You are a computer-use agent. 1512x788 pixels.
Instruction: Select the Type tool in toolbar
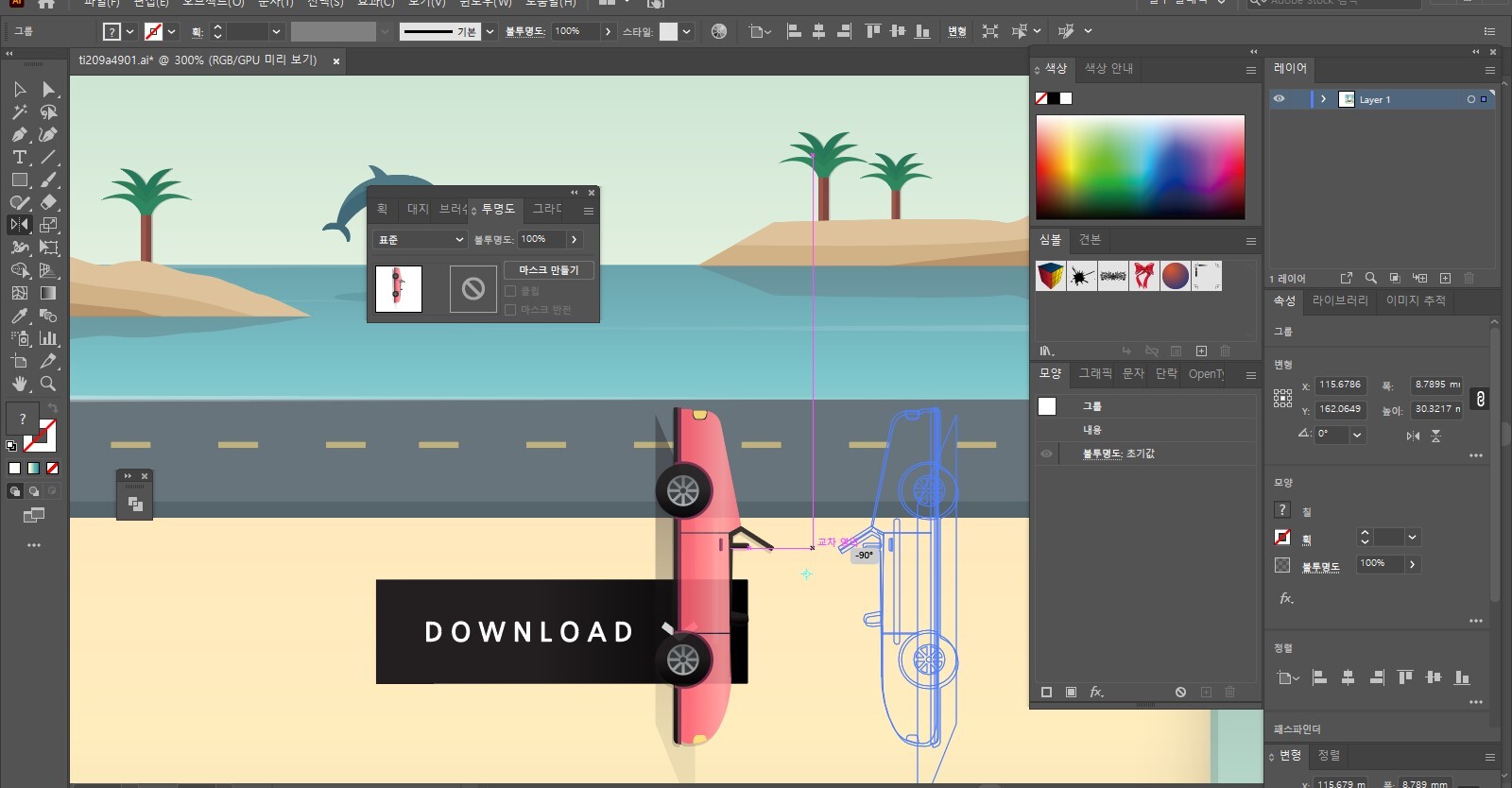point(19,157)
